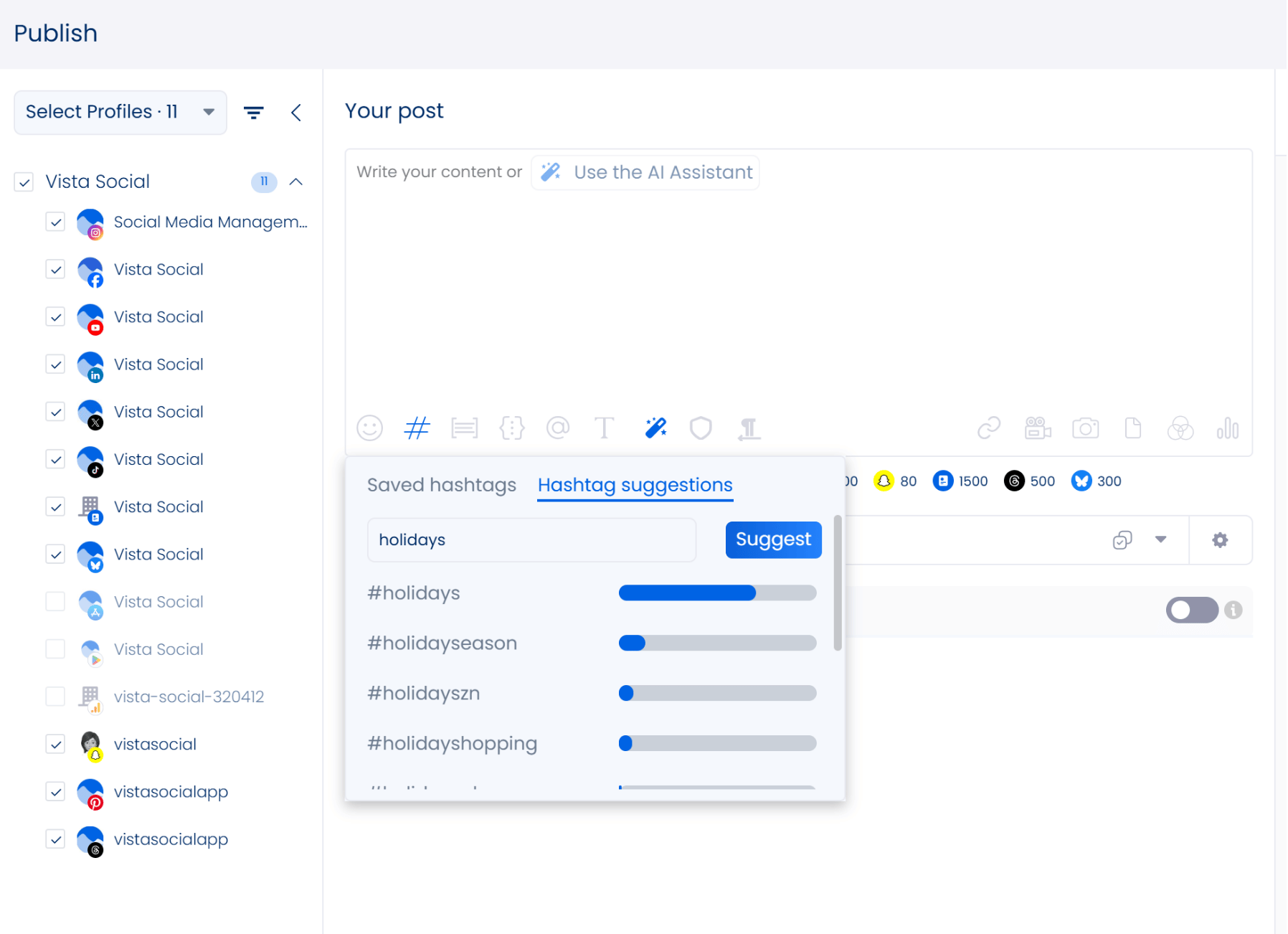
Task: Select the Hashtag suggestions tab
Action: 635,485
